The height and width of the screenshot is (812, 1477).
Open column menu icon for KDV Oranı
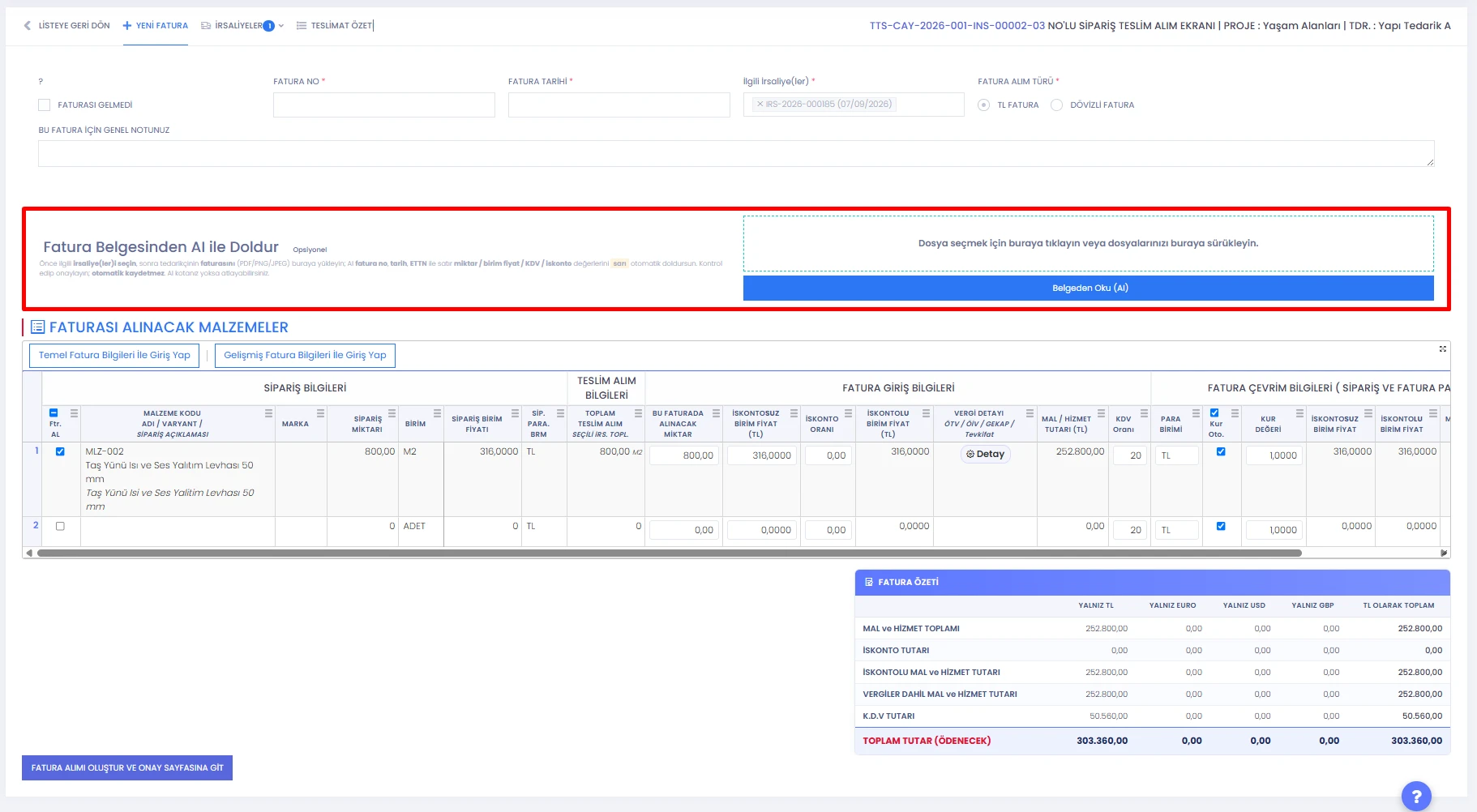tap(1144, 413)
